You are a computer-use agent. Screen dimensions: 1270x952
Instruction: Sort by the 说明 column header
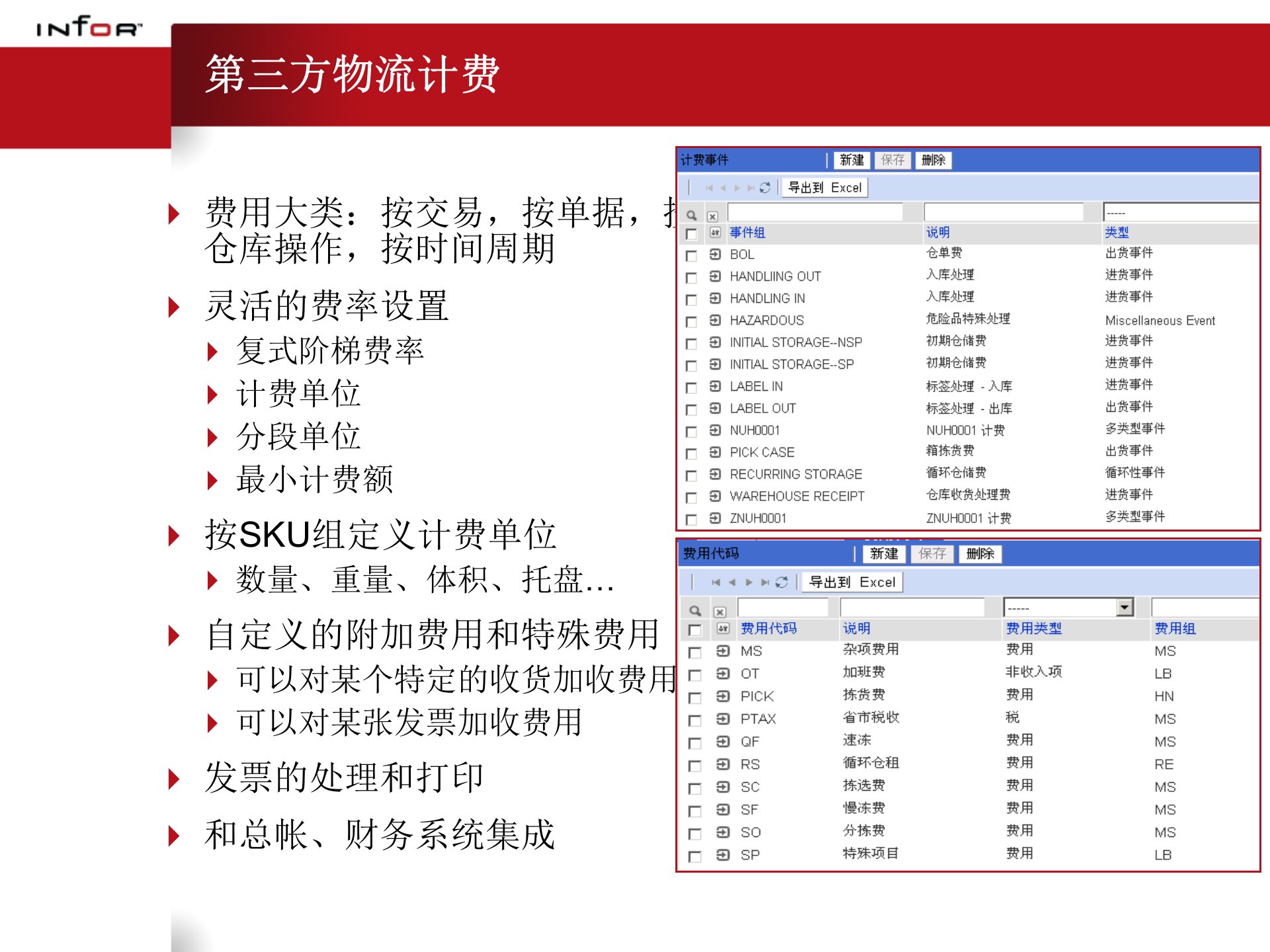(x=939, y=232)
